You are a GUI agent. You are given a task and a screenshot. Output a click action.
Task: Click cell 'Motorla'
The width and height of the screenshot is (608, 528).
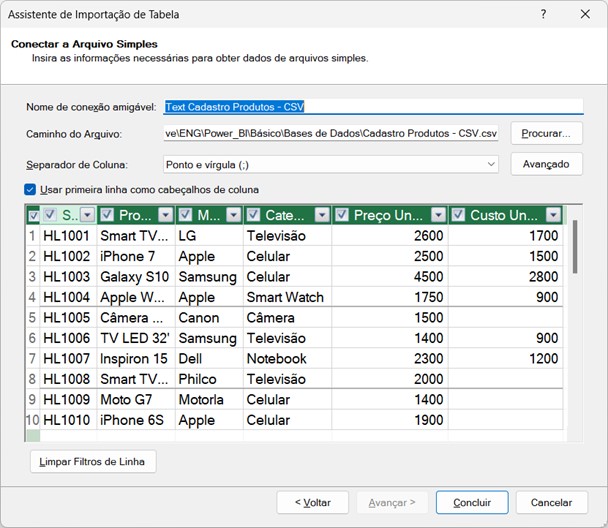(x=209, y=400)
